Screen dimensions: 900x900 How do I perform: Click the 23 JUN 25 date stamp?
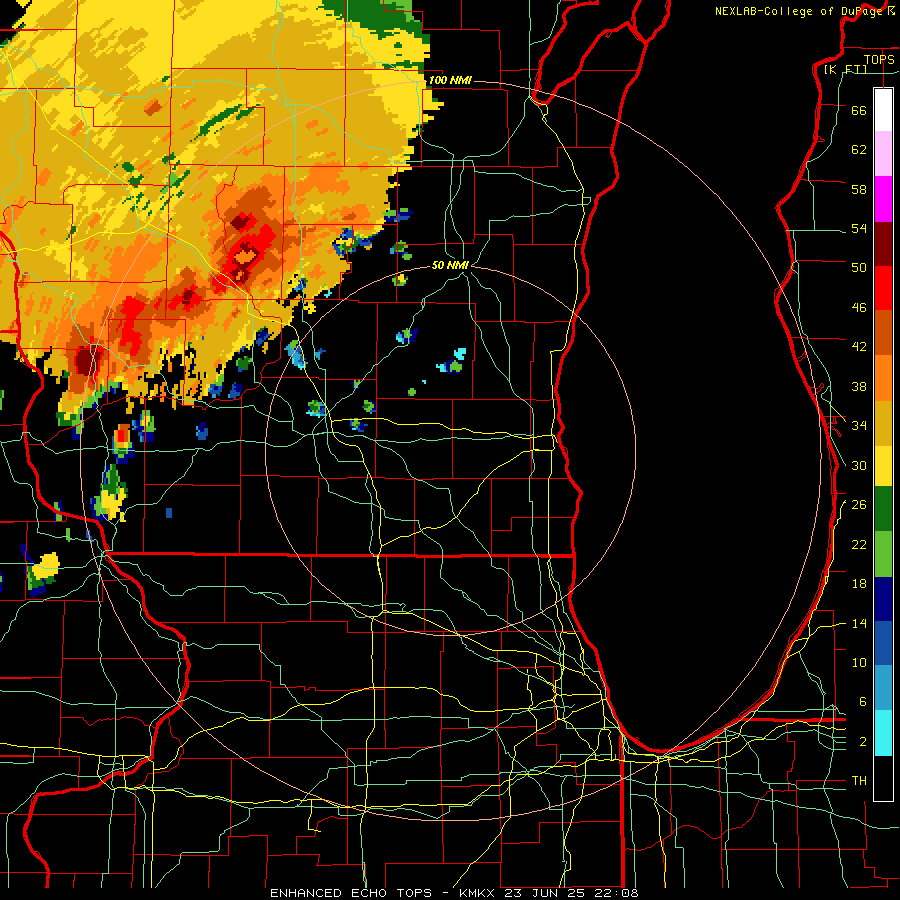tap(545, 893)
